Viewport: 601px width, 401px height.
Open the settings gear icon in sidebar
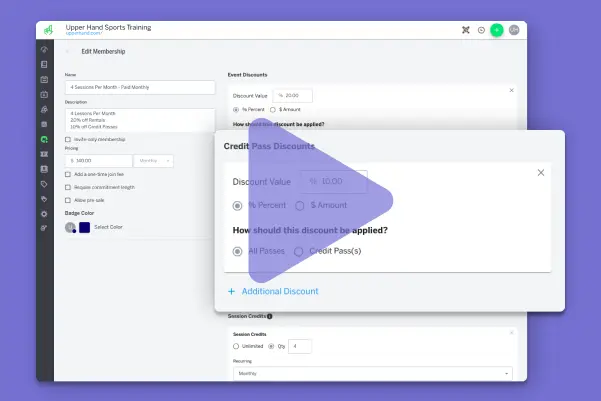44,214
